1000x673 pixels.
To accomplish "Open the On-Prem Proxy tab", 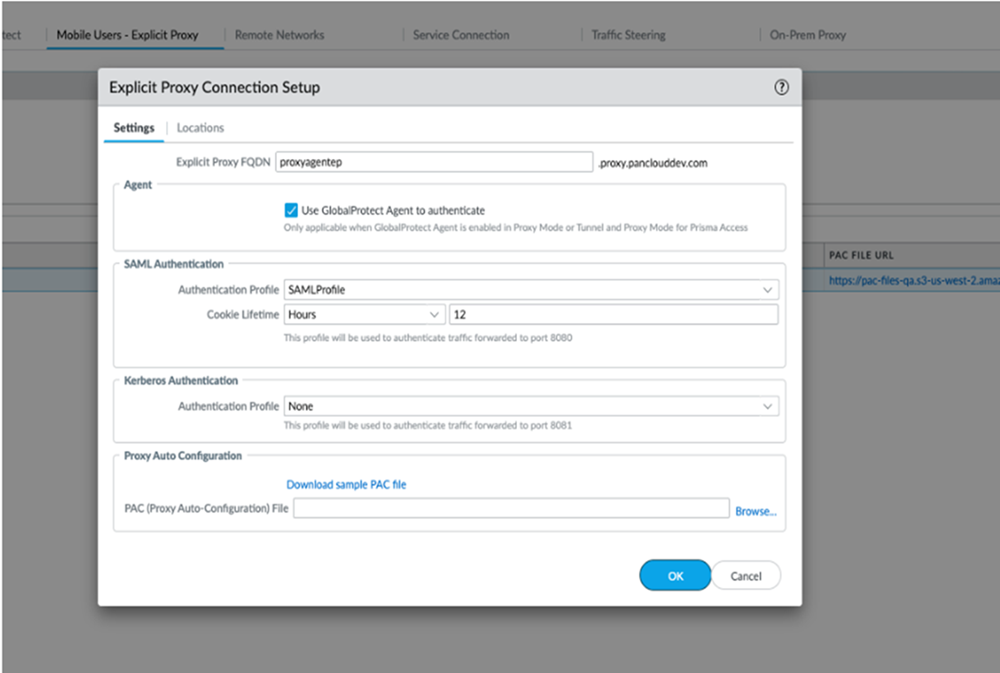I will (x=806, y=34).
